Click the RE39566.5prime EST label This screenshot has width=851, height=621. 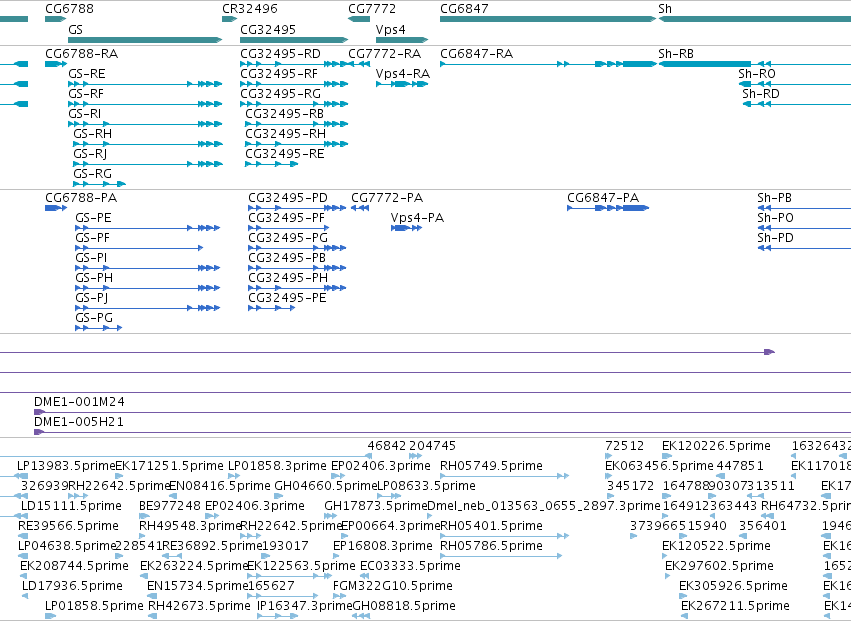point(68,526)
